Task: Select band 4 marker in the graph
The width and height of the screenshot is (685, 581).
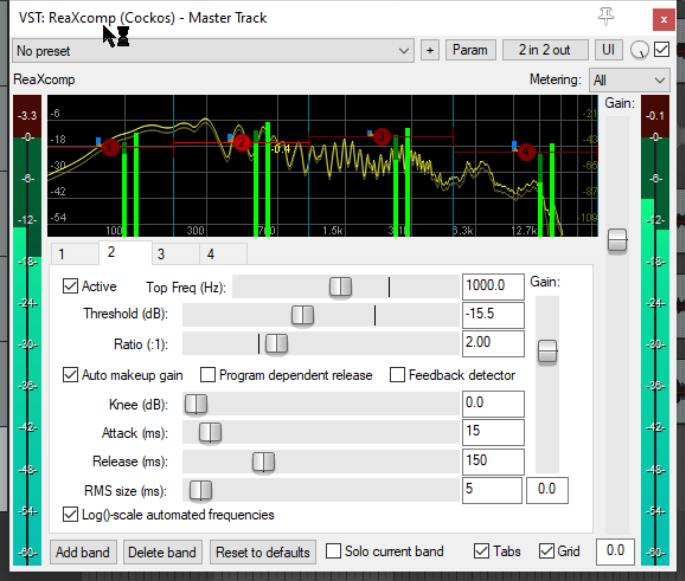Action: (526, 152)
